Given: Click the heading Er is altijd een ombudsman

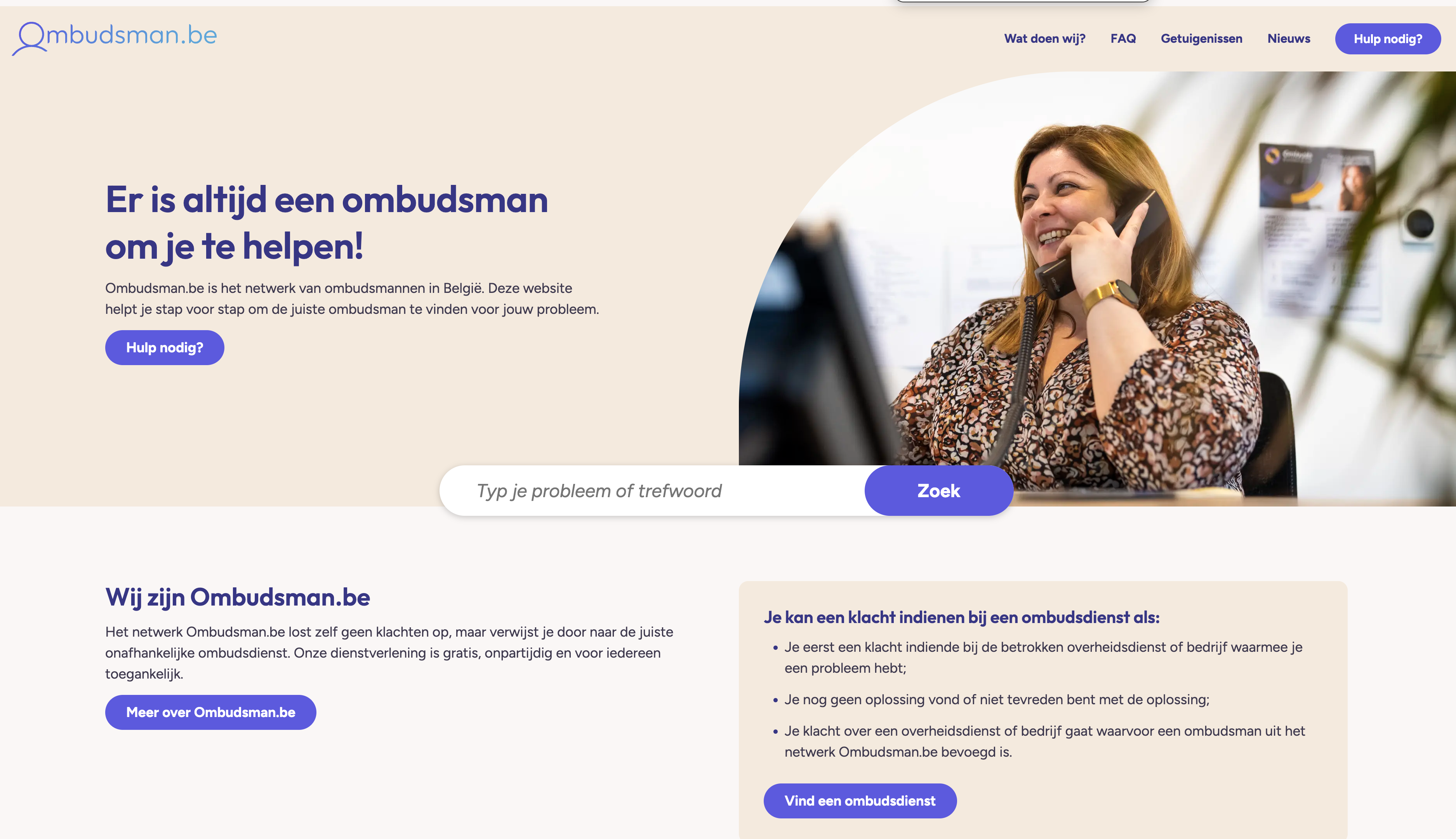Looking at the screenshot, I should click(327, 223).
